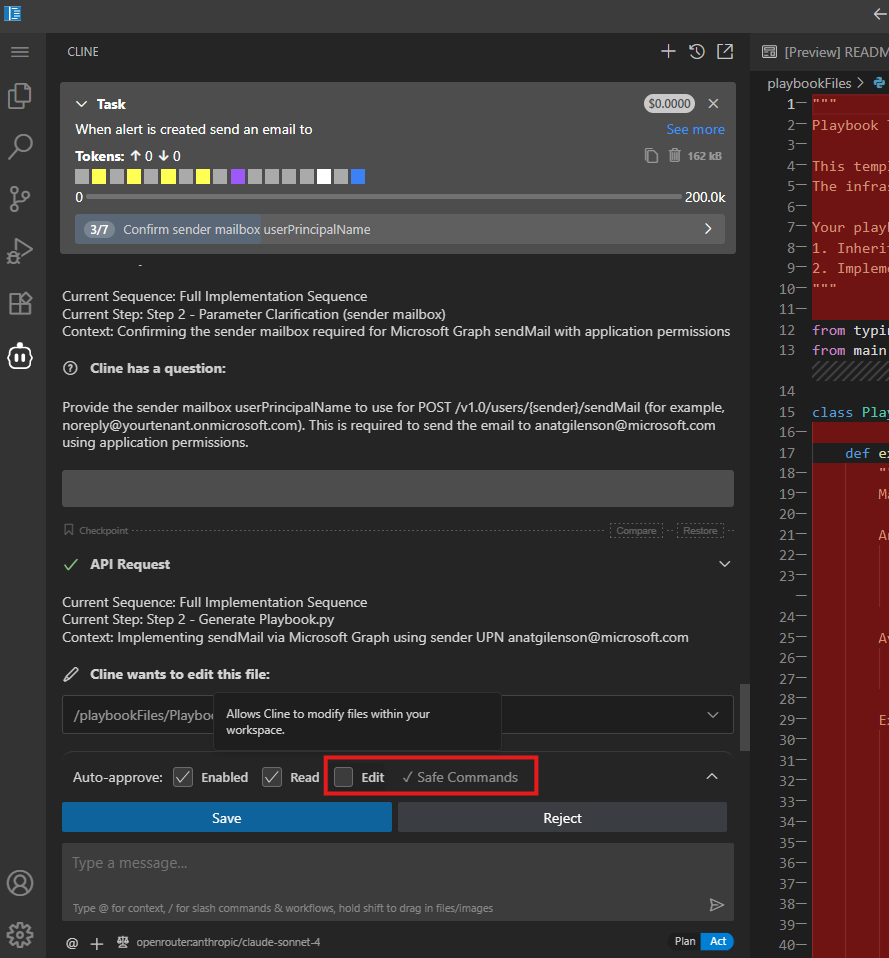889x958 pixels.
Task: Click the white square in the token timeline
Action: pyautogui.click(x=324, y=177)
